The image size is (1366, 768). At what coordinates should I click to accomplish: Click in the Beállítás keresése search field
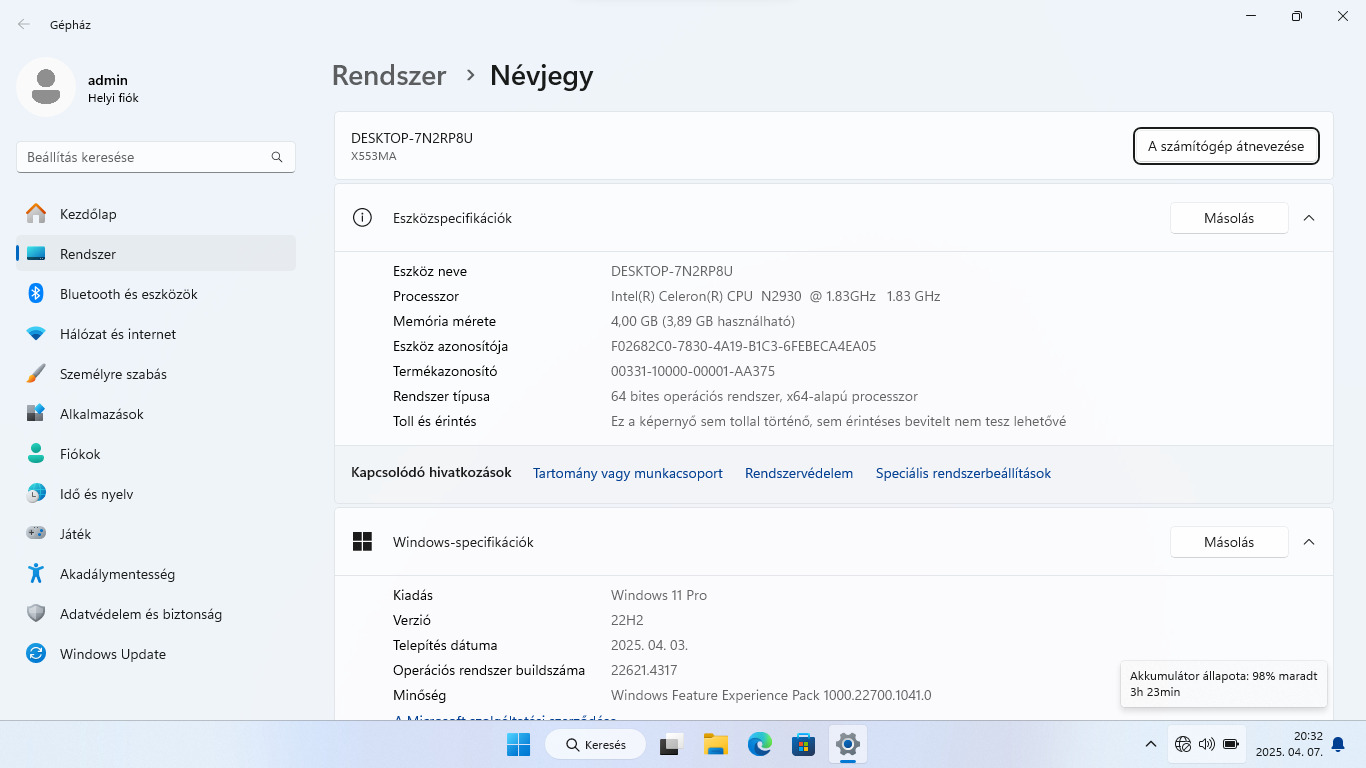tap(156, 157)
